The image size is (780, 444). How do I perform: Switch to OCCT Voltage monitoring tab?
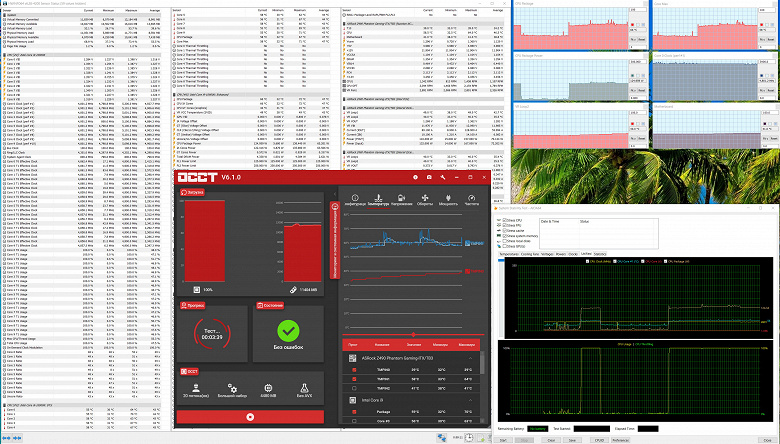pyautogui.click(x=401, y=200)
